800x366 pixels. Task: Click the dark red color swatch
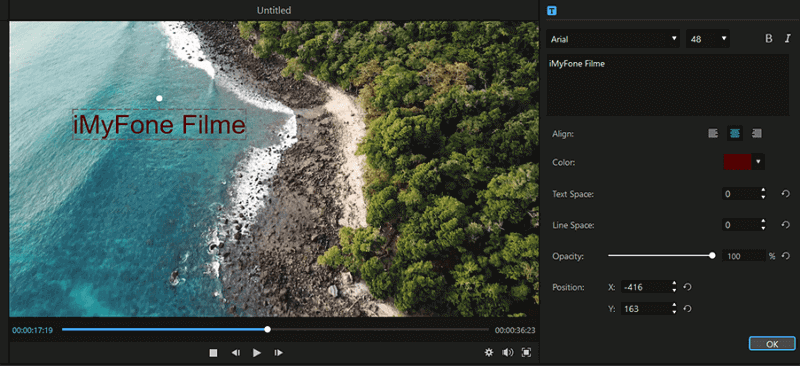coord(737,162)
